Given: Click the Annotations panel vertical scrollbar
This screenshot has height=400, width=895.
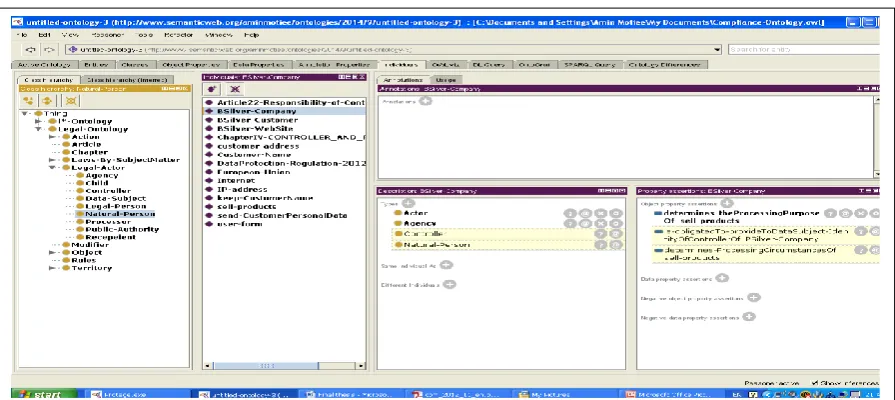Looking at the screenshot, I should [x=877, y=137].
